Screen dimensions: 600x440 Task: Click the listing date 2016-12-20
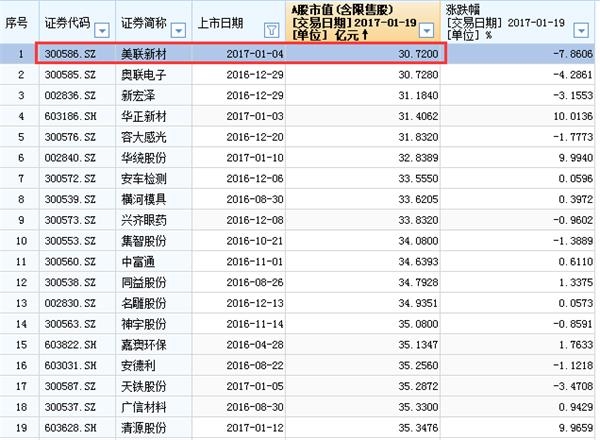click(255, 137)
